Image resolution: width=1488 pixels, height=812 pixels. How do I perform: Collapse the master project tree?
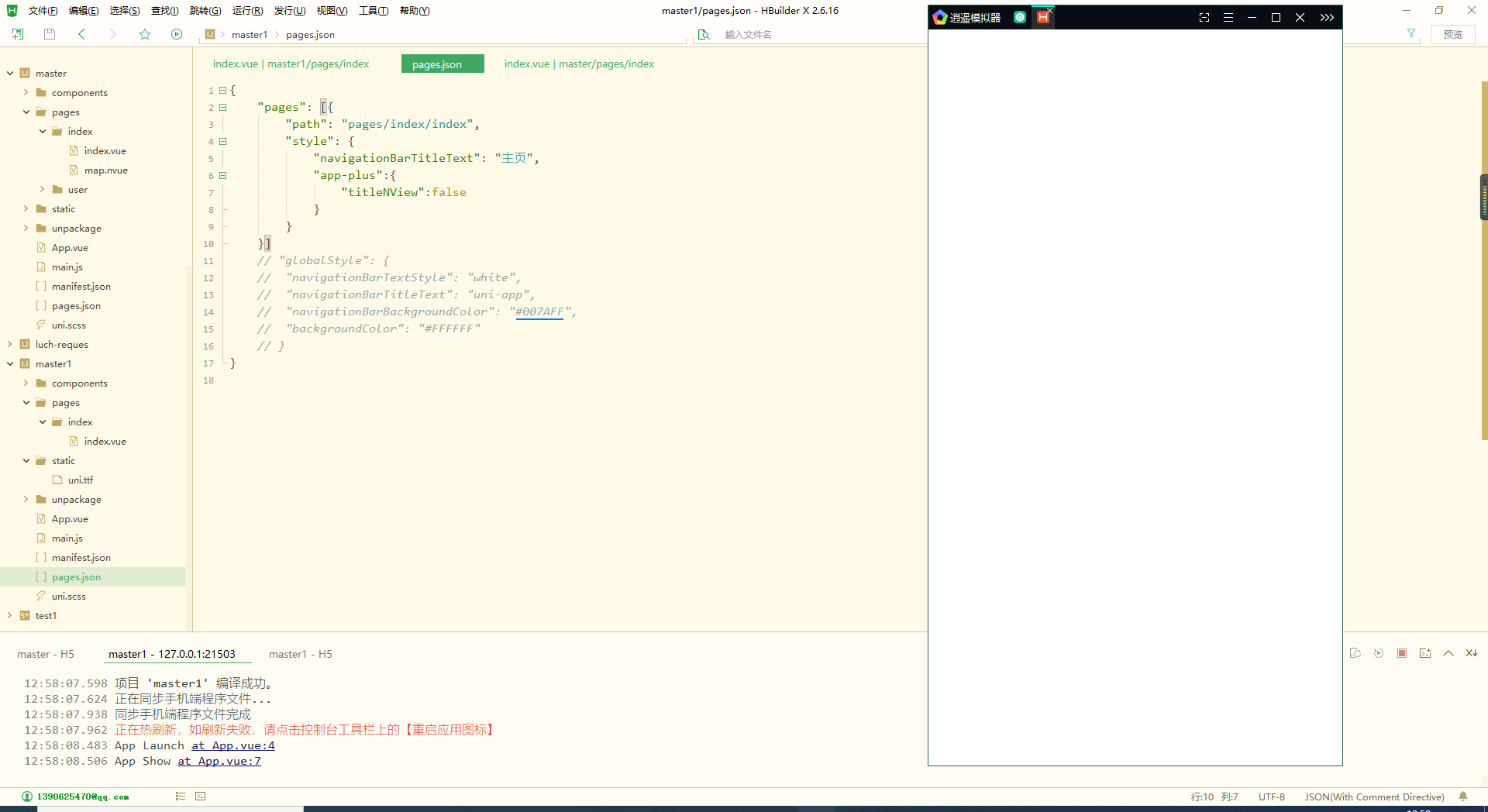10,73
